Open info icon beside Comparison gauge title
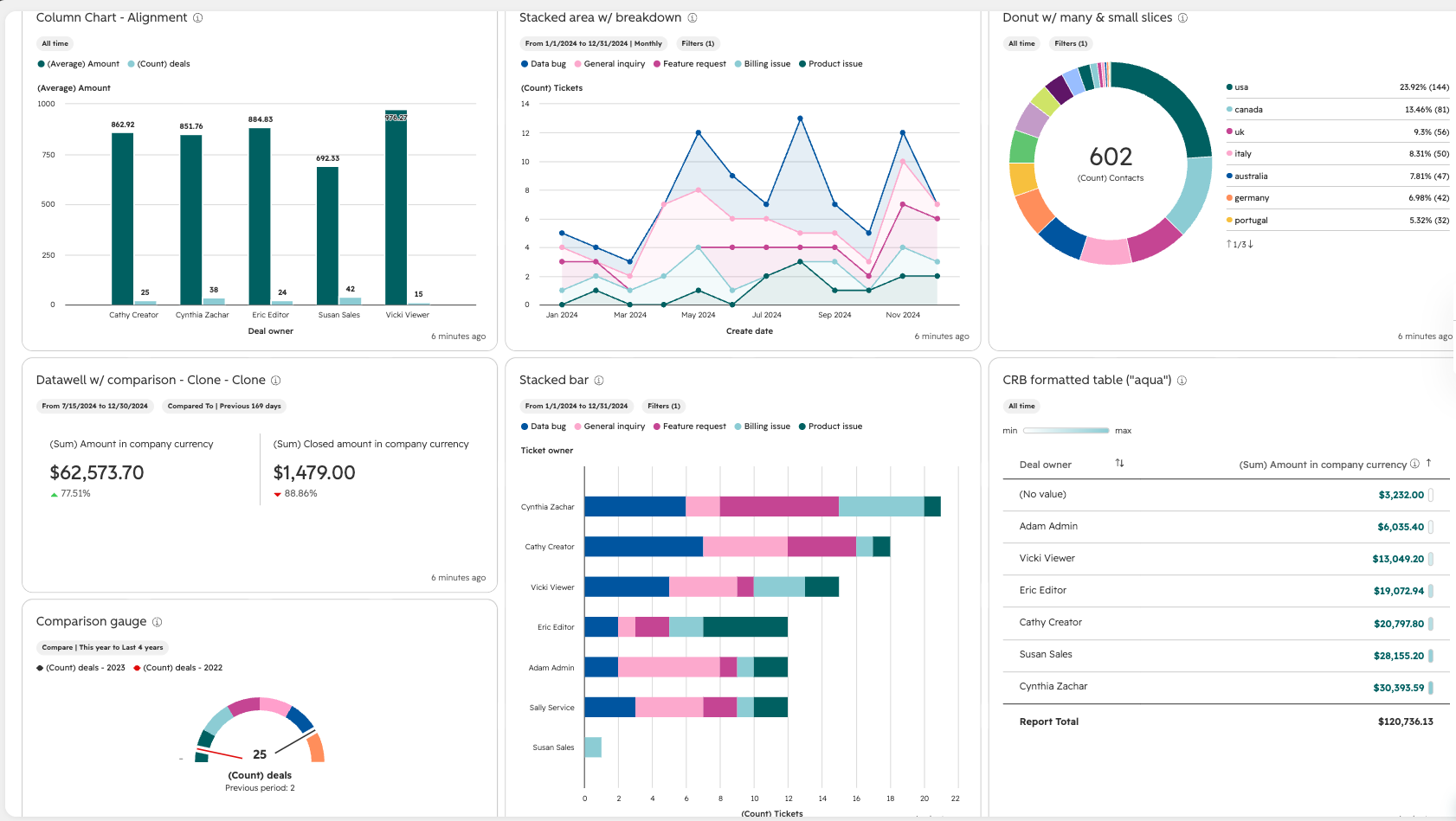 pyautogui.click(x=158, y=622)
